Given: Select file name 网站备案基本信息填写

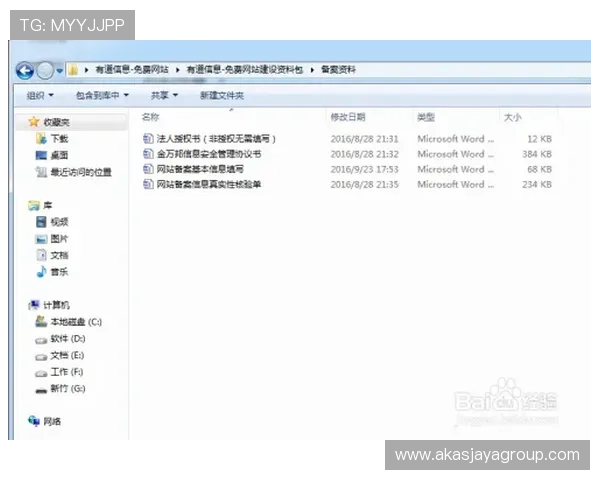Looking at the screenshot, I should coord(200,169).
